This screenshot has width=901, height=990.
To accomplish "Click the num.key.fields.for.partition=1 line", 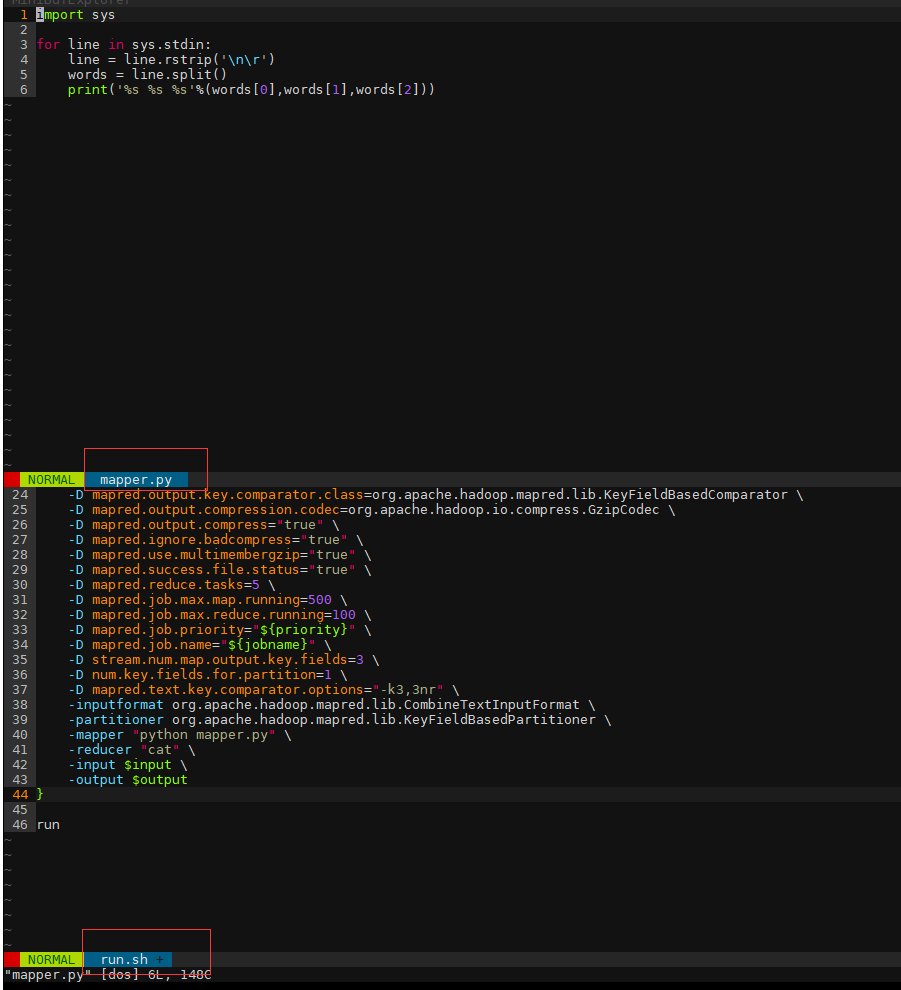I will pos(208,675).
